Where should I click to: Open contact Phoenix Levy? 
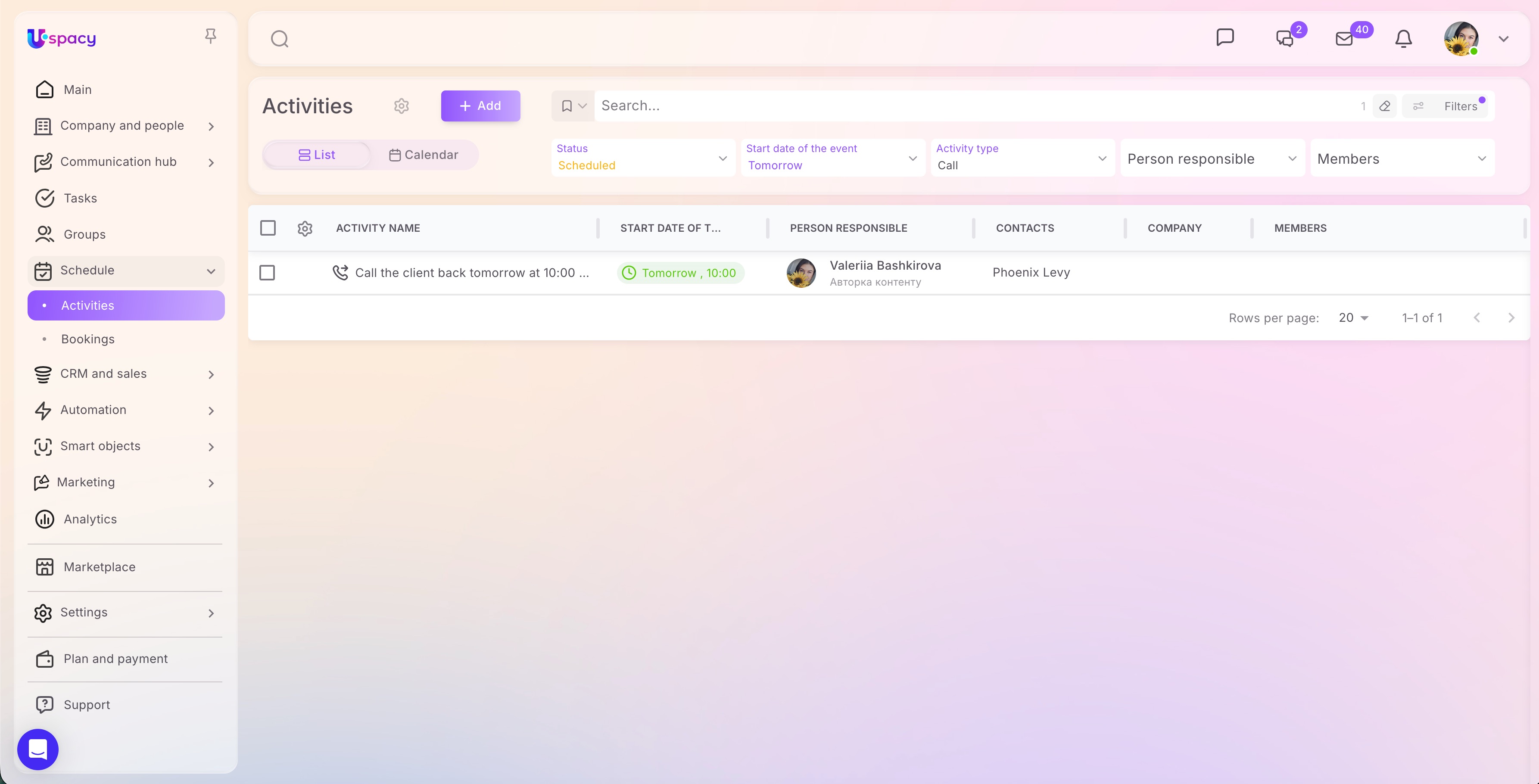(1031, 272)
